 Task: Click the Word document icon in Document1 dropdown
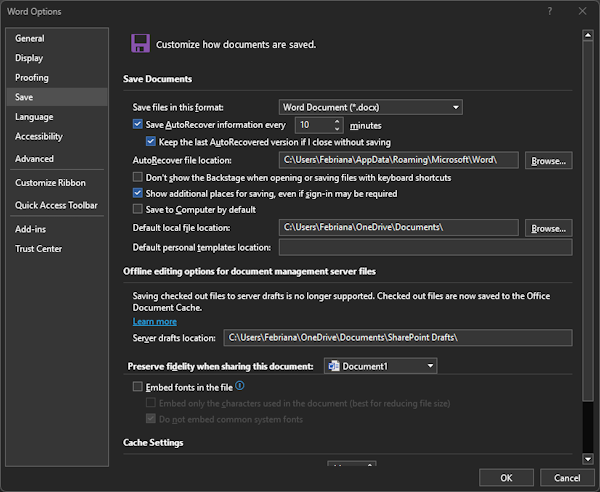pyautogui.click(x=334, y=366)
